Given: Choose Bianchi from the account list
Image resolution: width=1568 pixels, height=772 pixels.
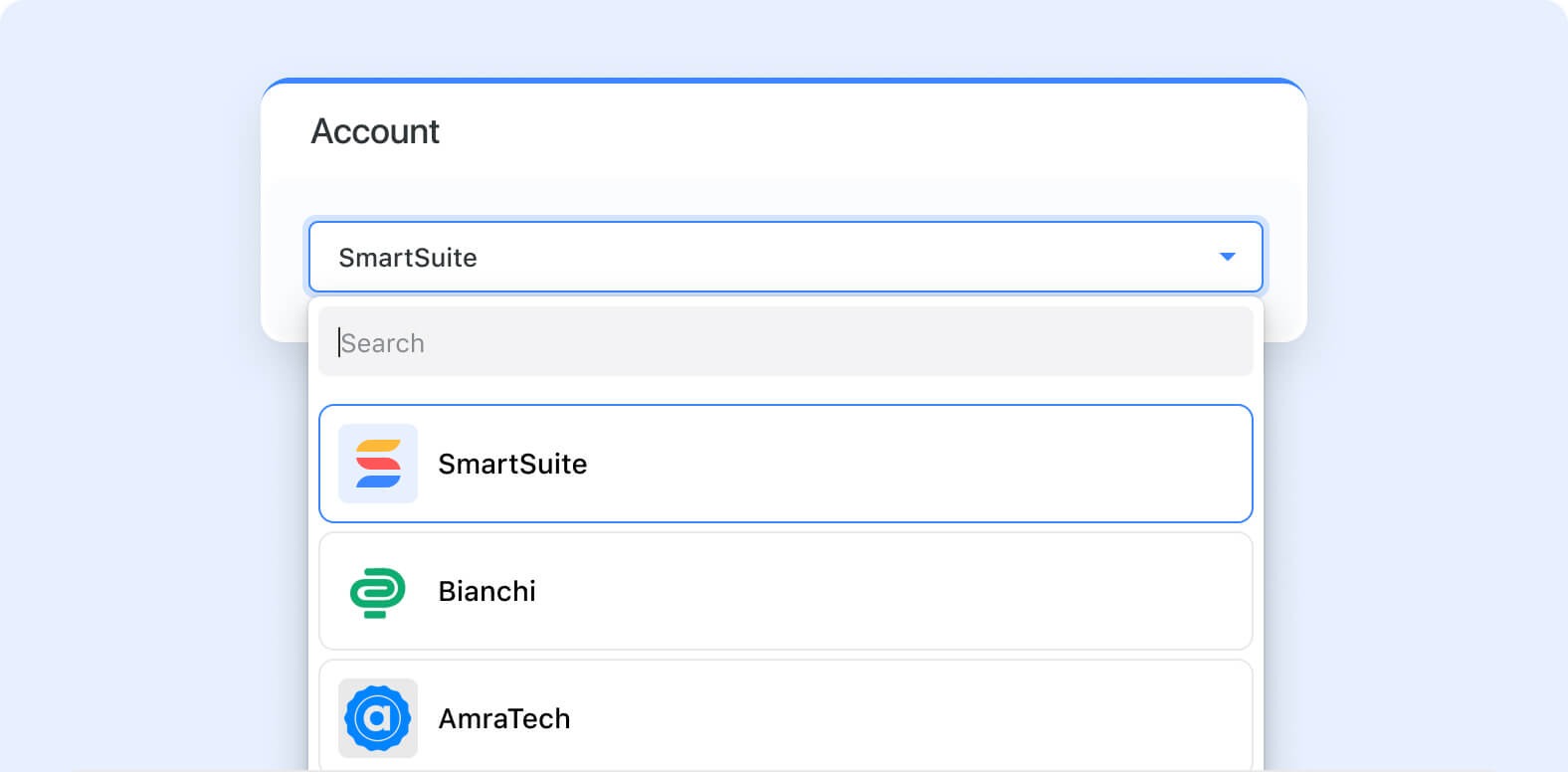Looking at the screenshot, I should click(x=786, y=591).
